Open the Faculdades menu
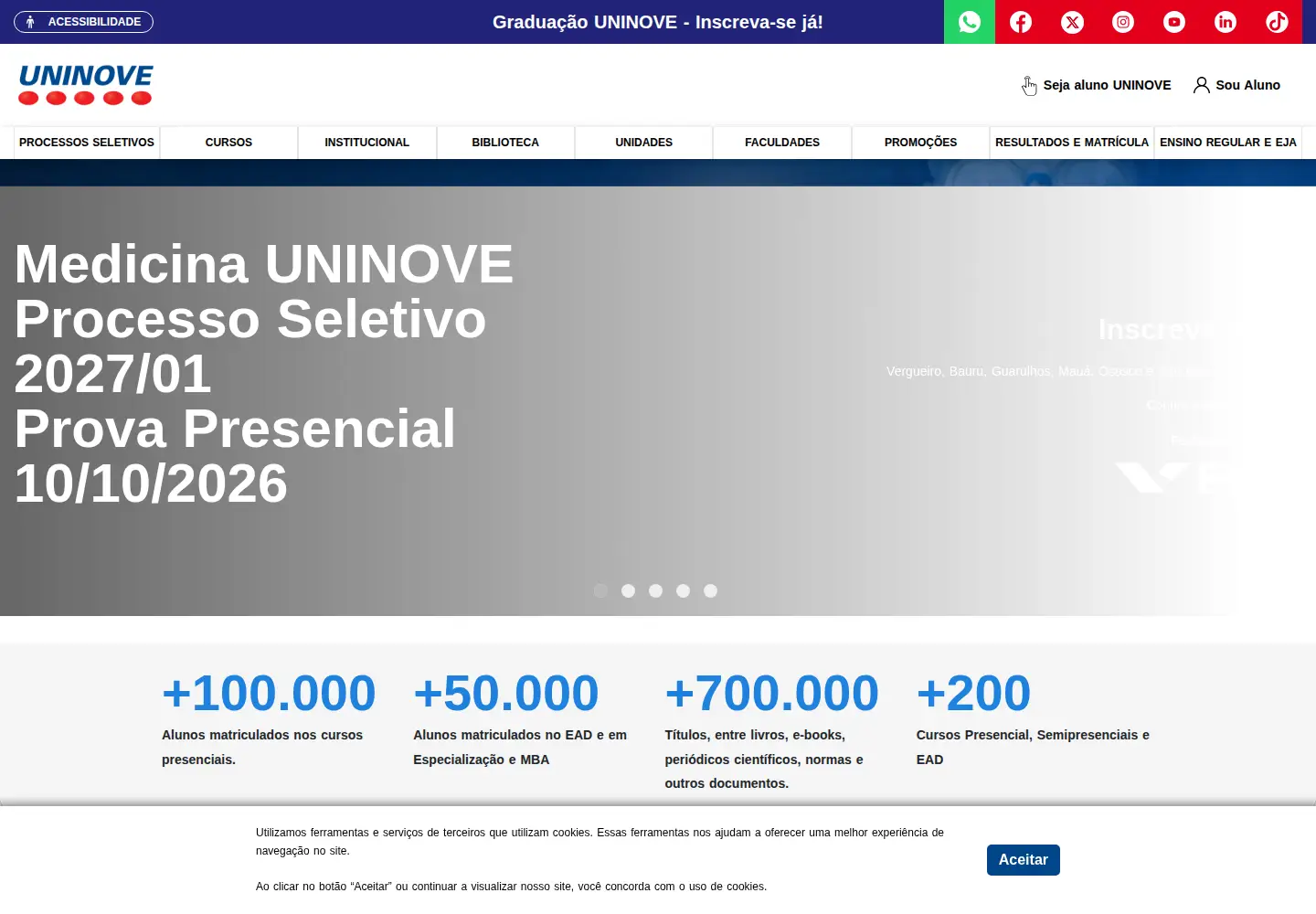 782,143
